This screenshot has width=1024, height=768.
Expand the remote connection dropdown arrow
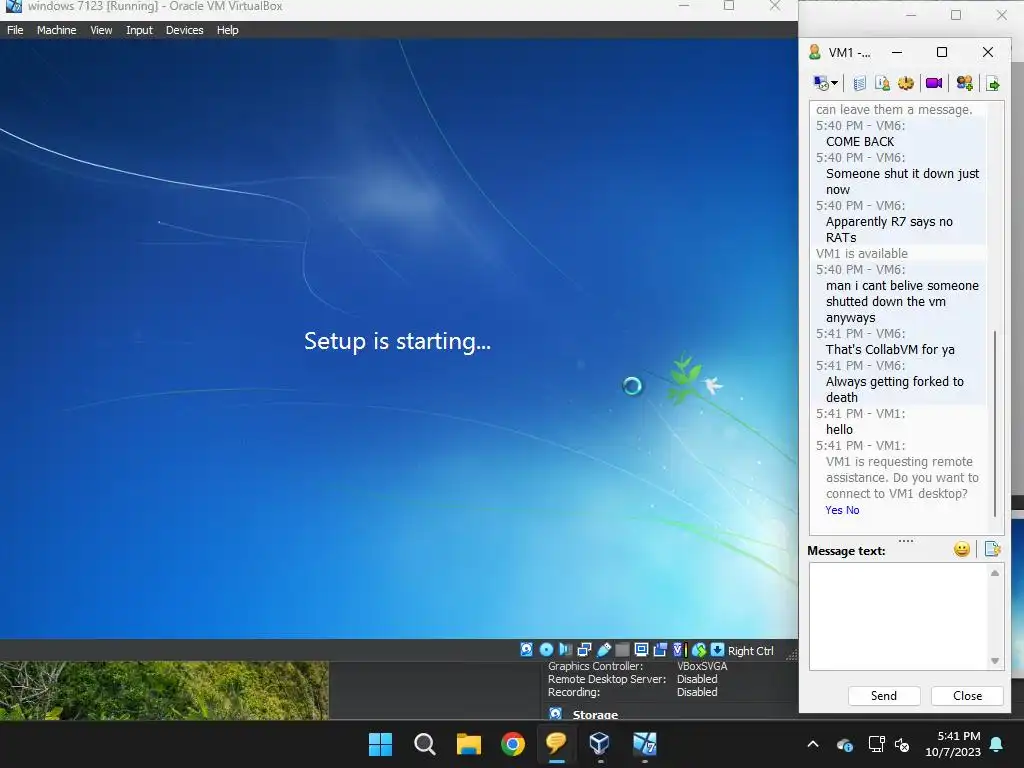(835, 83)
